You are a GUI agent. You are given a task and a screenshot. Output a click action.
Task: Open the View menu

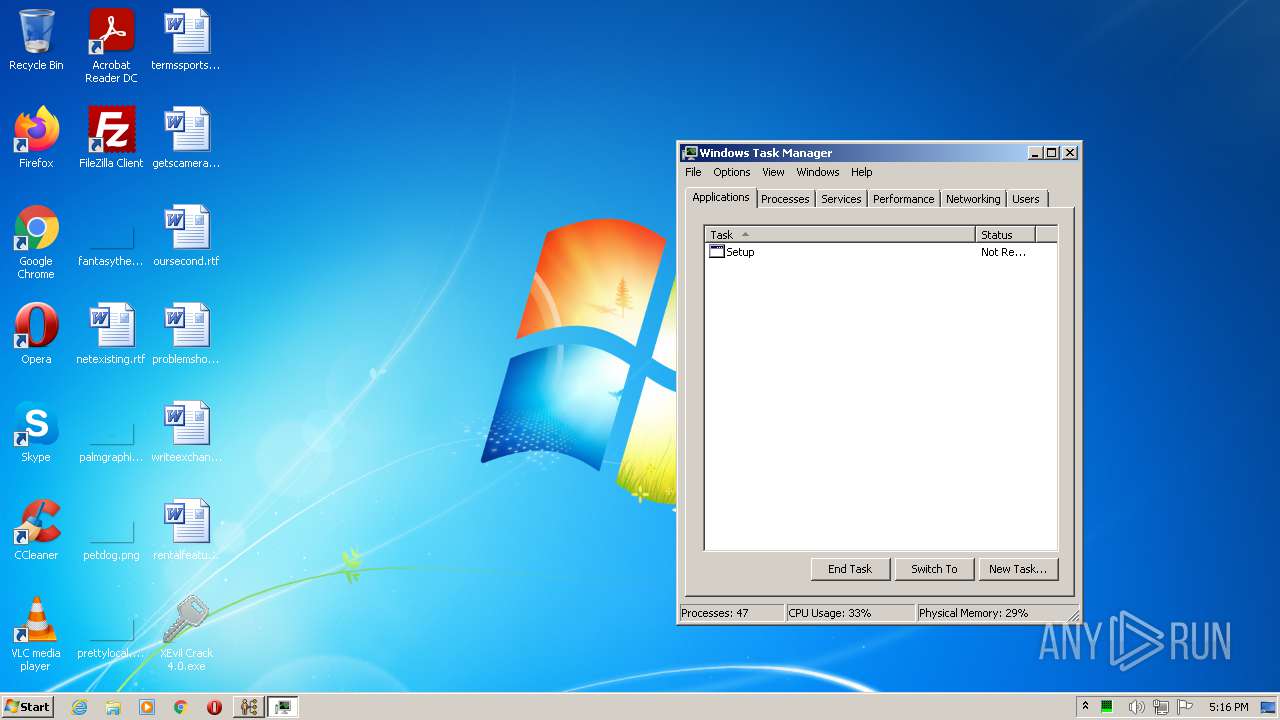click(773, 172)
